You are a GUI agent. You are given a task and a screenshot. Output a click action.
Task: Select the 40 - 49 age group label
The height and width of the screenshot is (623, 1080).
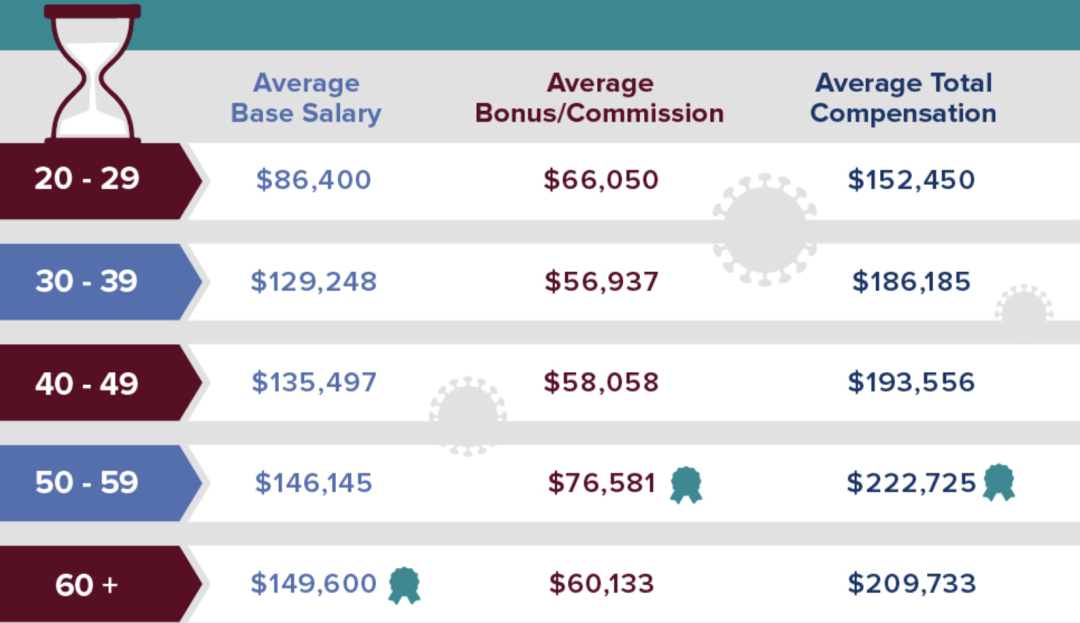pos(87,383)
